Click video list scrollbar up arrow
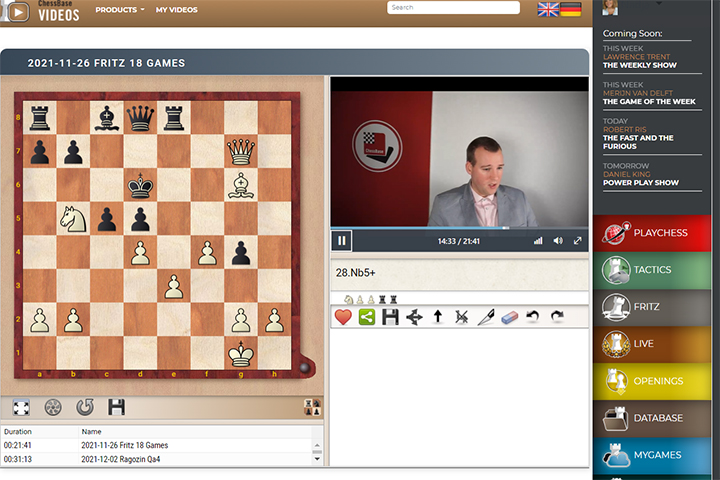 click(x=317, y=446)
